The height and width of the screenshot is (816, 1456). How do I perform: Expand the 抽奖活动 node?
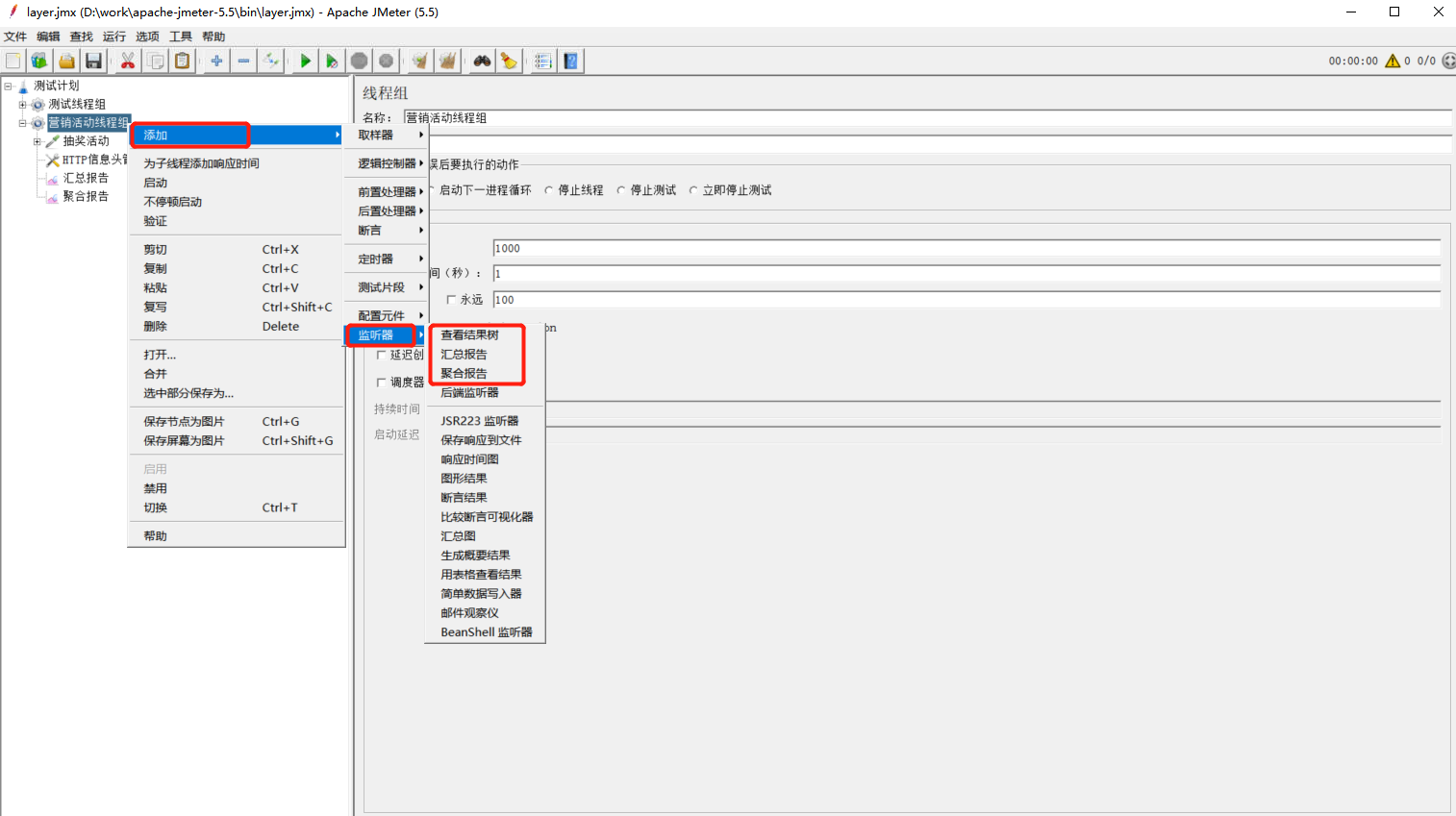(x=37, y=141)
